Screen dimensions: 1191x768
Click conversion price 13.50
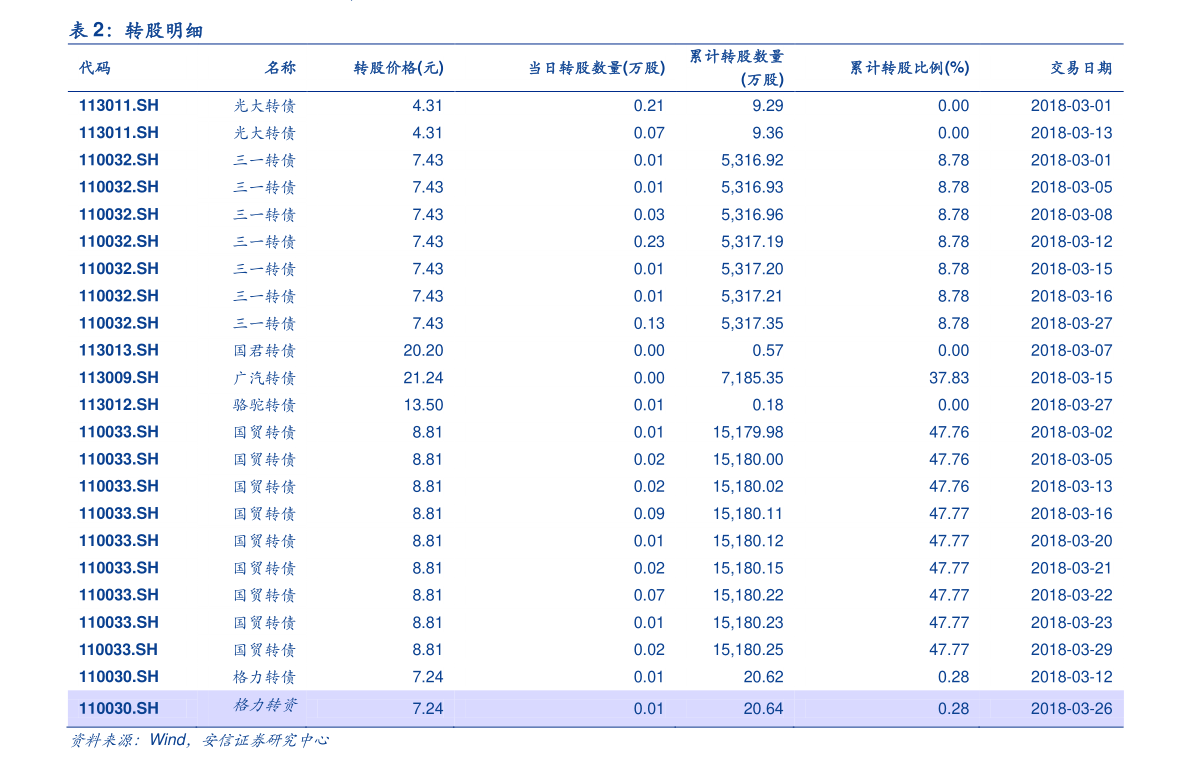point(423,405)
